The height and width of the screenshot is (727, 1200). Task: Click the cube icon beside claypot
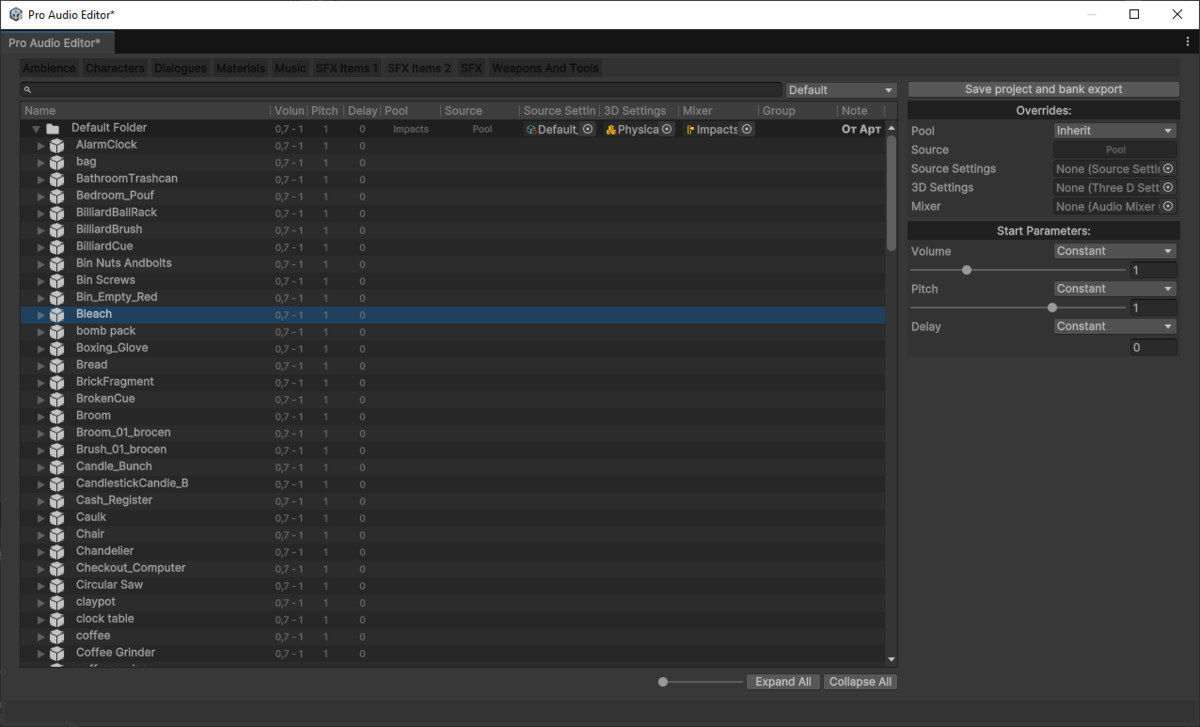[57, 602]
